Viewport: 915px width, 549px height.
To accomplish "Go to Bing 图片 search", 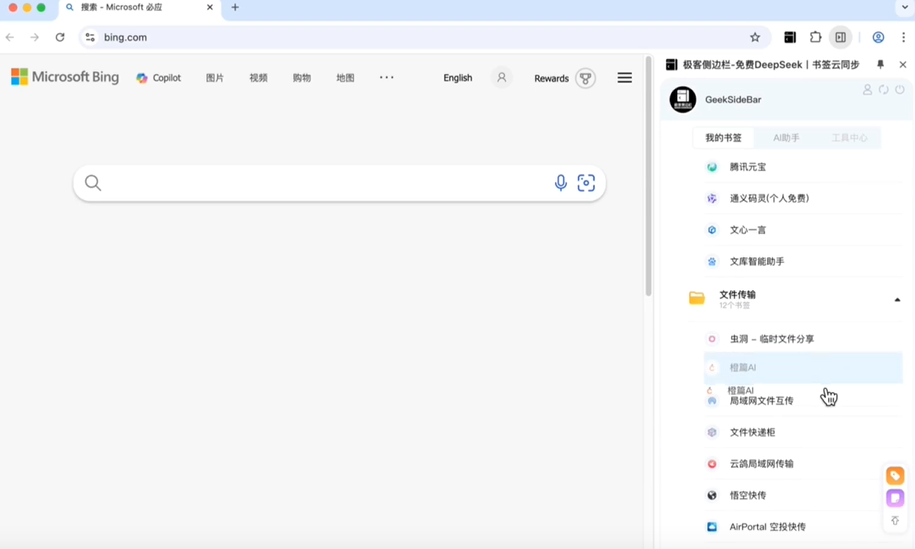I will tap(215, 78).
